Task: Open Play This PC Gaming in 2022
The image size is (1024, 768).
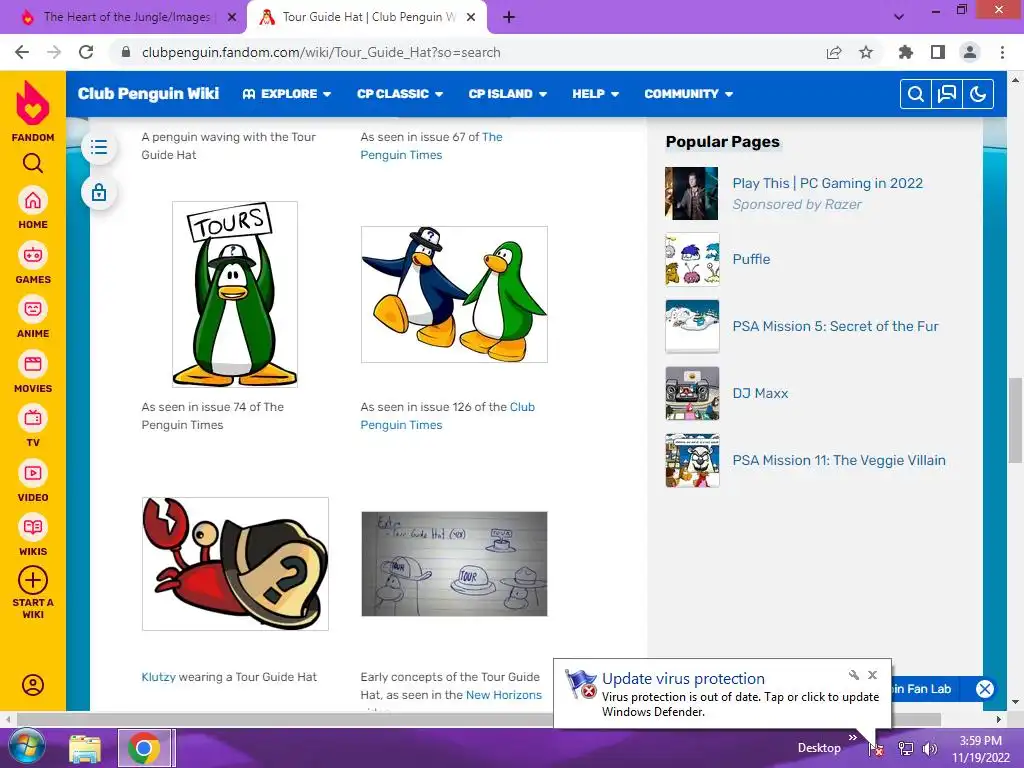Action: pos(827,184)
